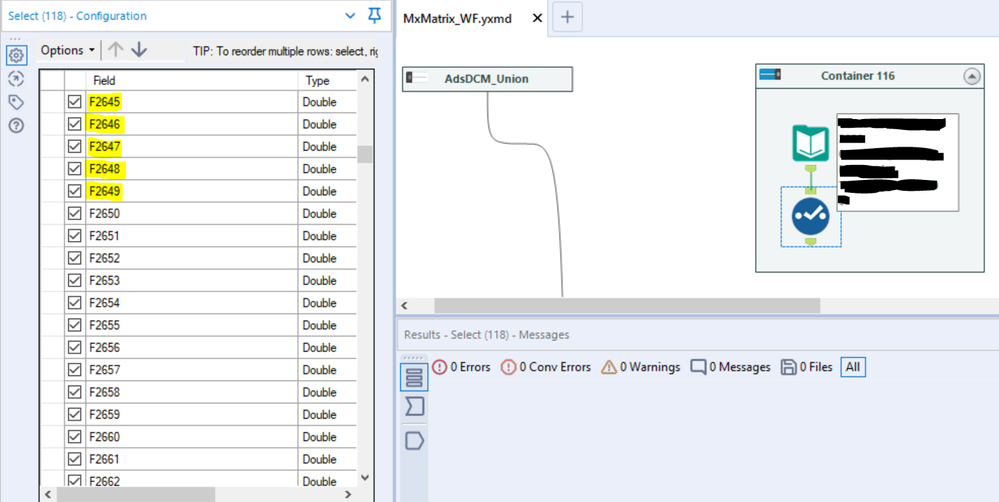Screen dimensions: 999x502
Task: Open the Annotation tag icon in sidebar
Action: (16, 102)
